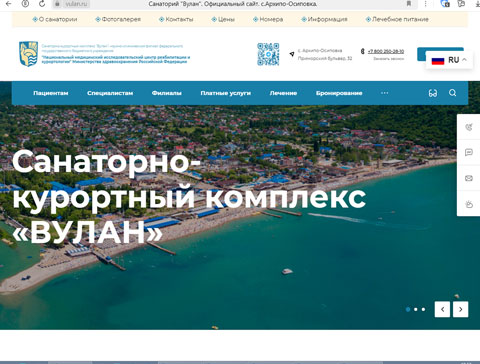Reload the page with refresh icon
480x364 pixels.
pyautogui.click(x=42, y=4)
